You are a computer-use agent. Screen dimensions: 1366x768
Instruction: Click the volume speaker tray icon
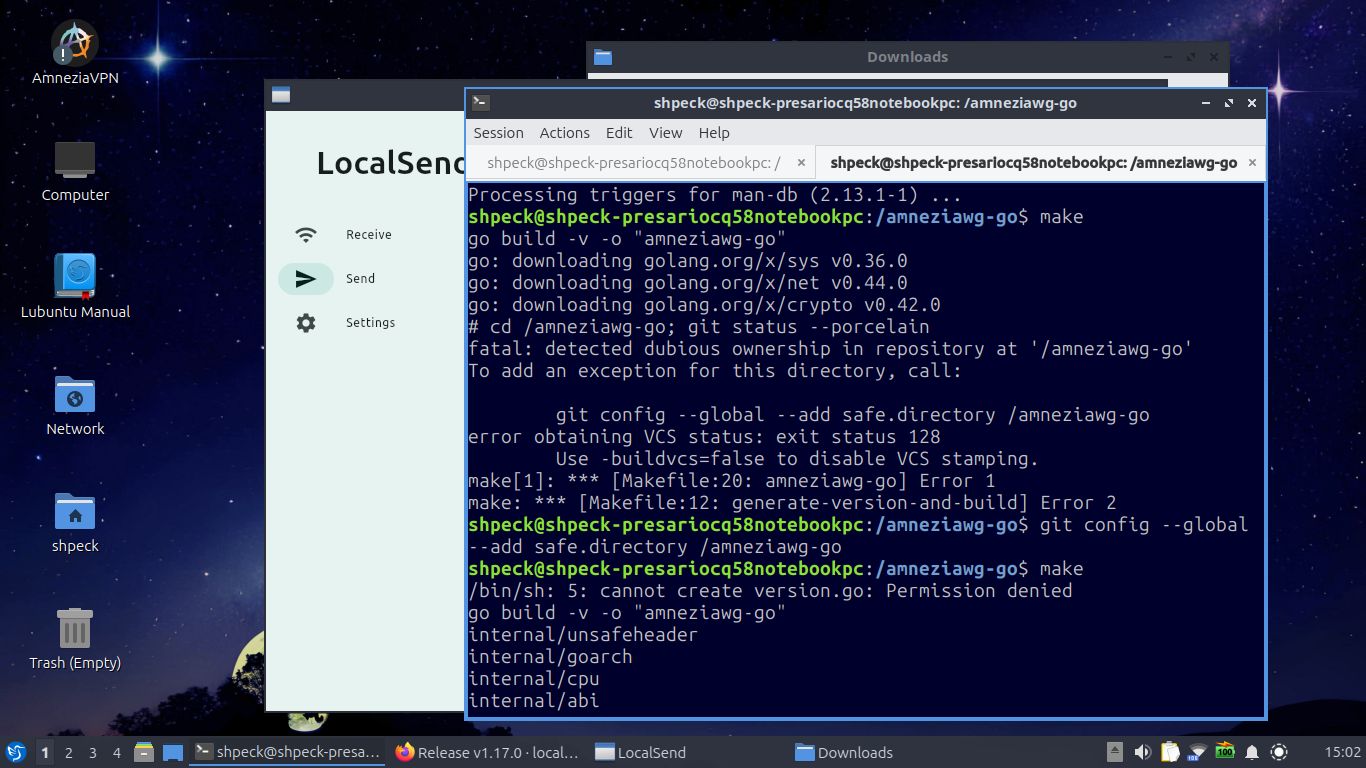pyautogui.click(x=1143, y=752)
